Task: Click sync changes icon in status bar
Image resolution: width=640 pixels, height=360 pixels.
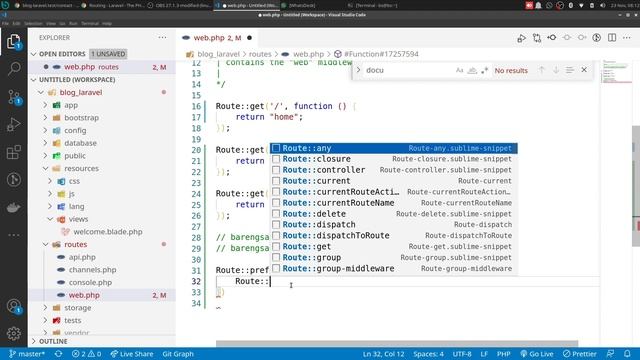Action: [x=58, y=354]
